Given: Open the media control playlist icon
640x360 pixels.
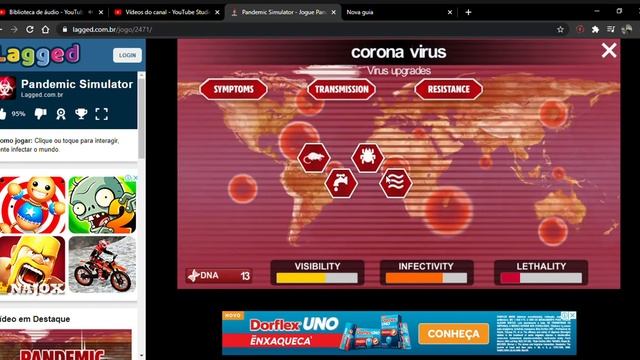Looking at the screenshot, I should [x=611, y=29].
